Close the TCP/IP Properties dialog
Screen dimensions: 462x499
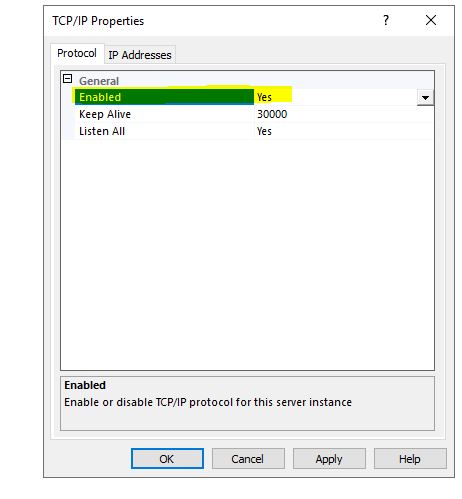point(431,20)
